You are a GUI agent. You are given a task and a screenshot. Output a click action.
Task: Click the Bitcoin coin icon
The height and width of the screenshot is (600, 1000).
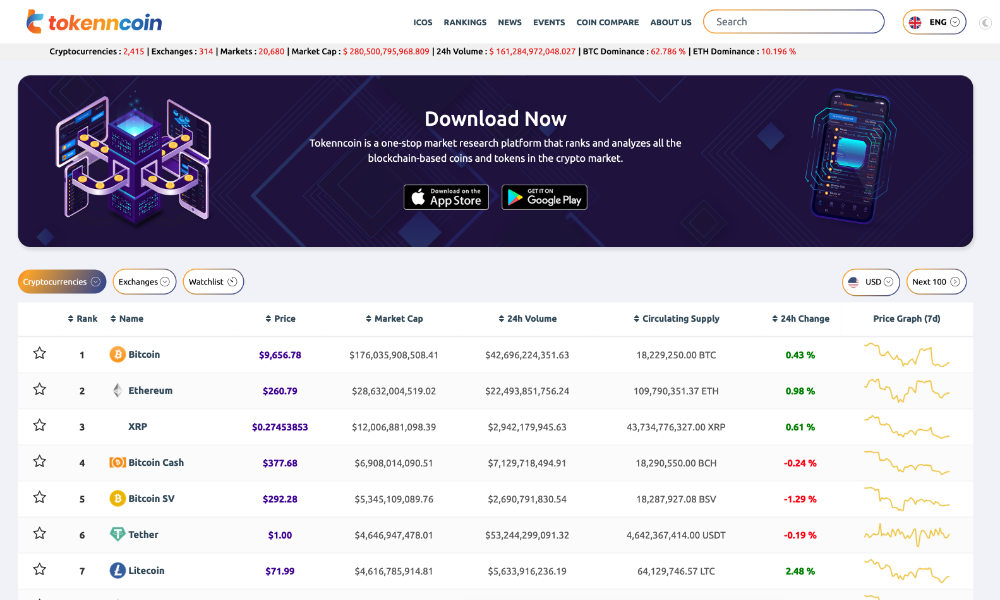(117, 355)
